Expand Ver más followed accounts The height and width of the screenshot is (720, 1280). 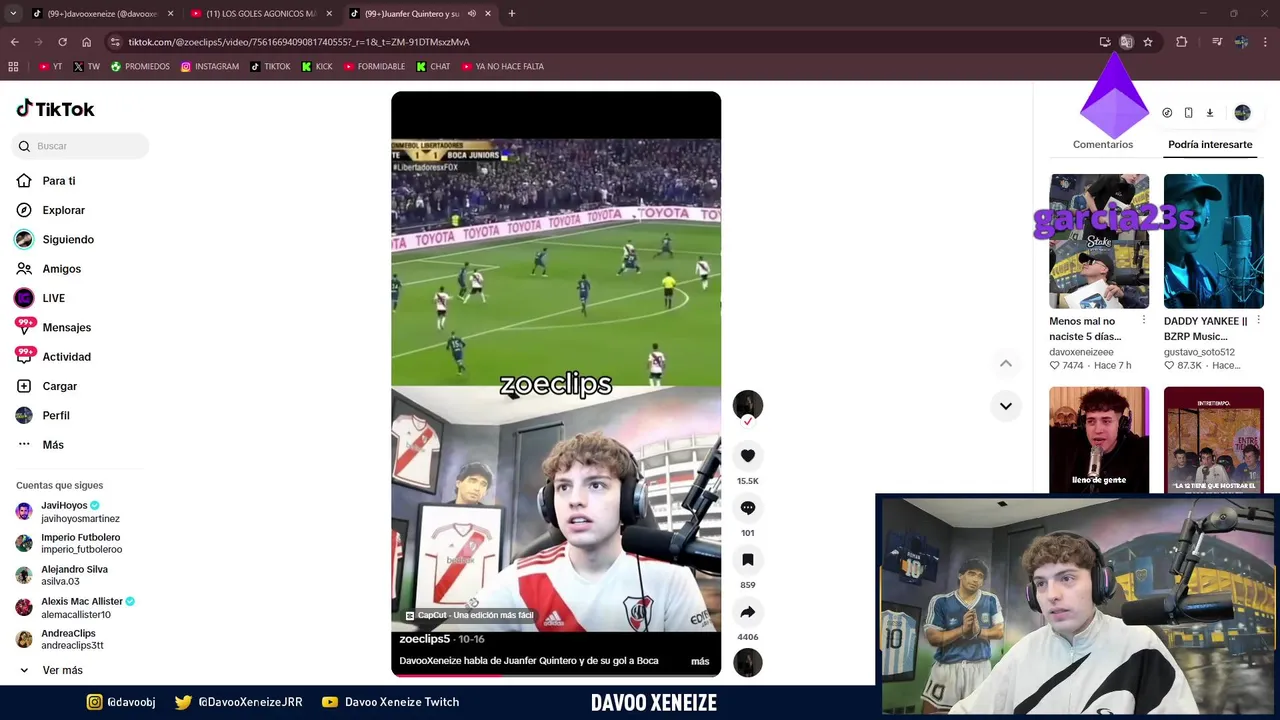(62, 670)
